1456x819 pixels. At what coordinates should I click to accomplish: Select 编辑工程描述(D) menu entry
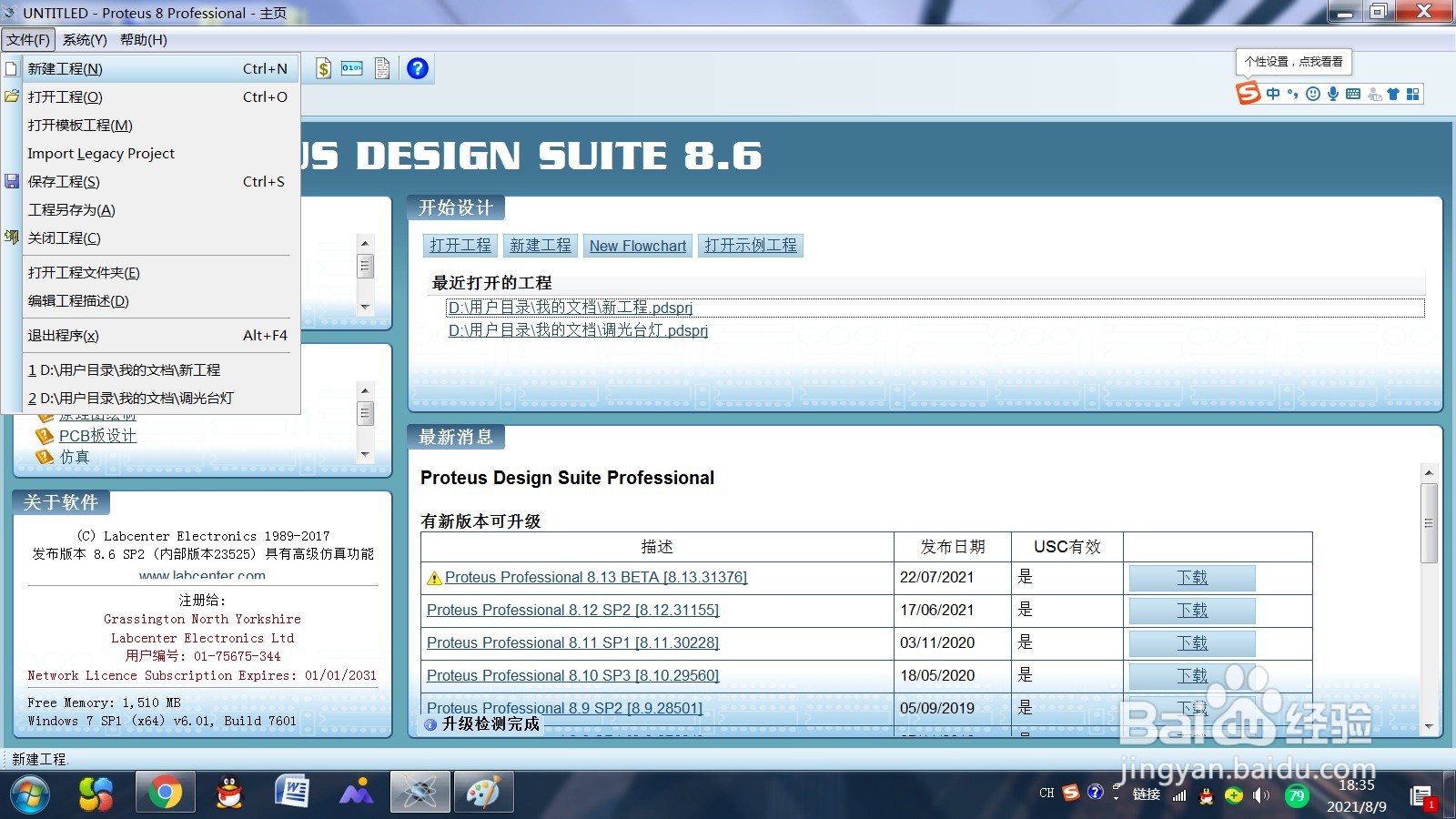161,300
